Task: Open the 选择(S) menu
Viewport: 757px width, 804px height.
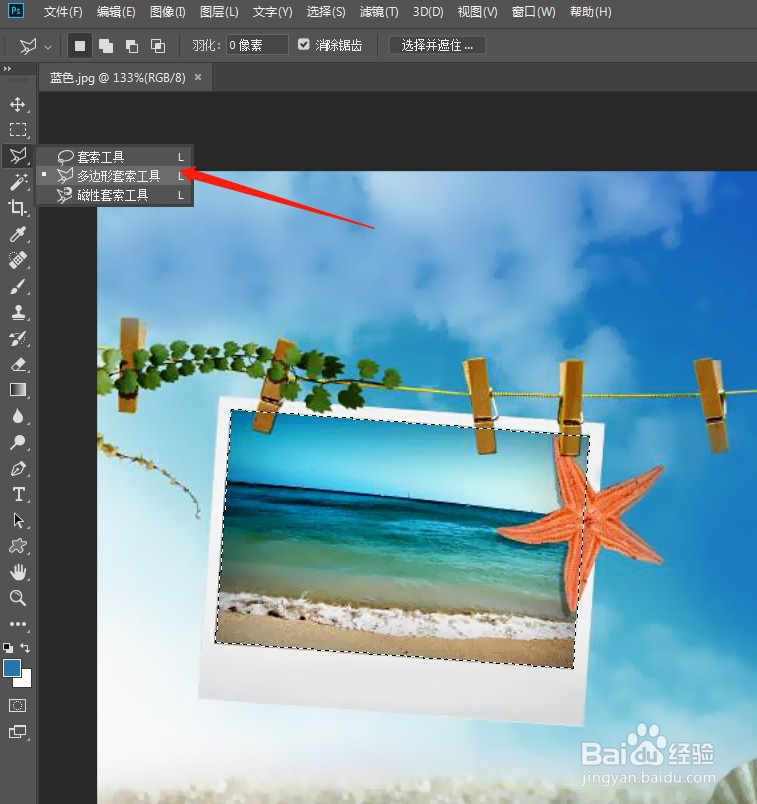Action: 326,12
